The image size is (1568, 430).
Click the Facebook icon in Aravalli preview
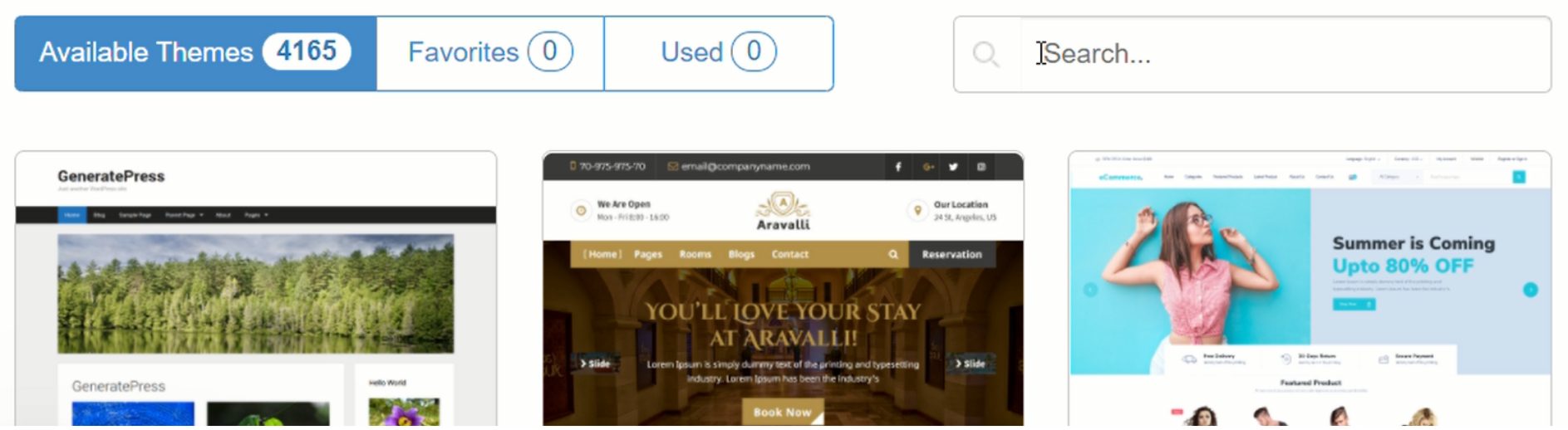coord(898,167)
